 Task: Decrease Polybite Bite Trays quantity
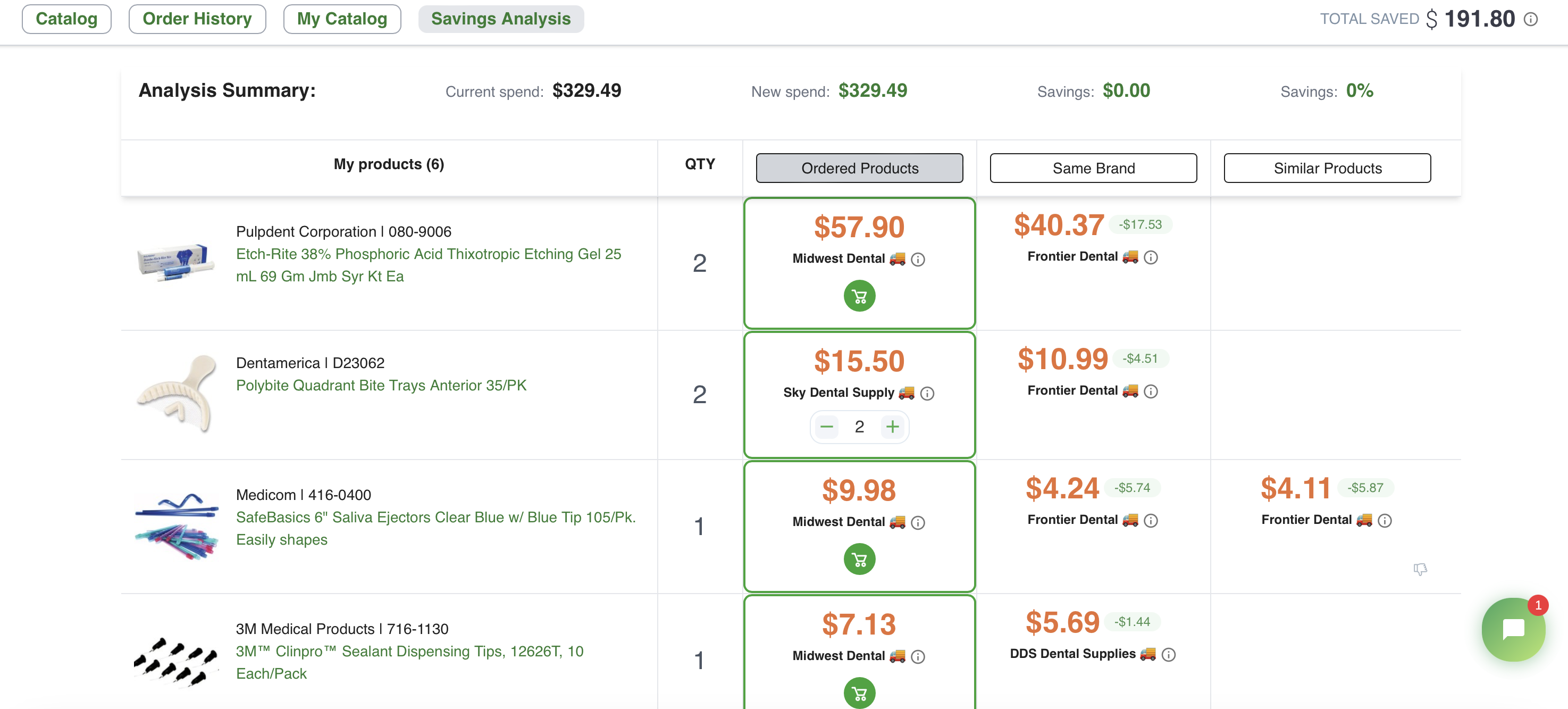coord(826,427)
